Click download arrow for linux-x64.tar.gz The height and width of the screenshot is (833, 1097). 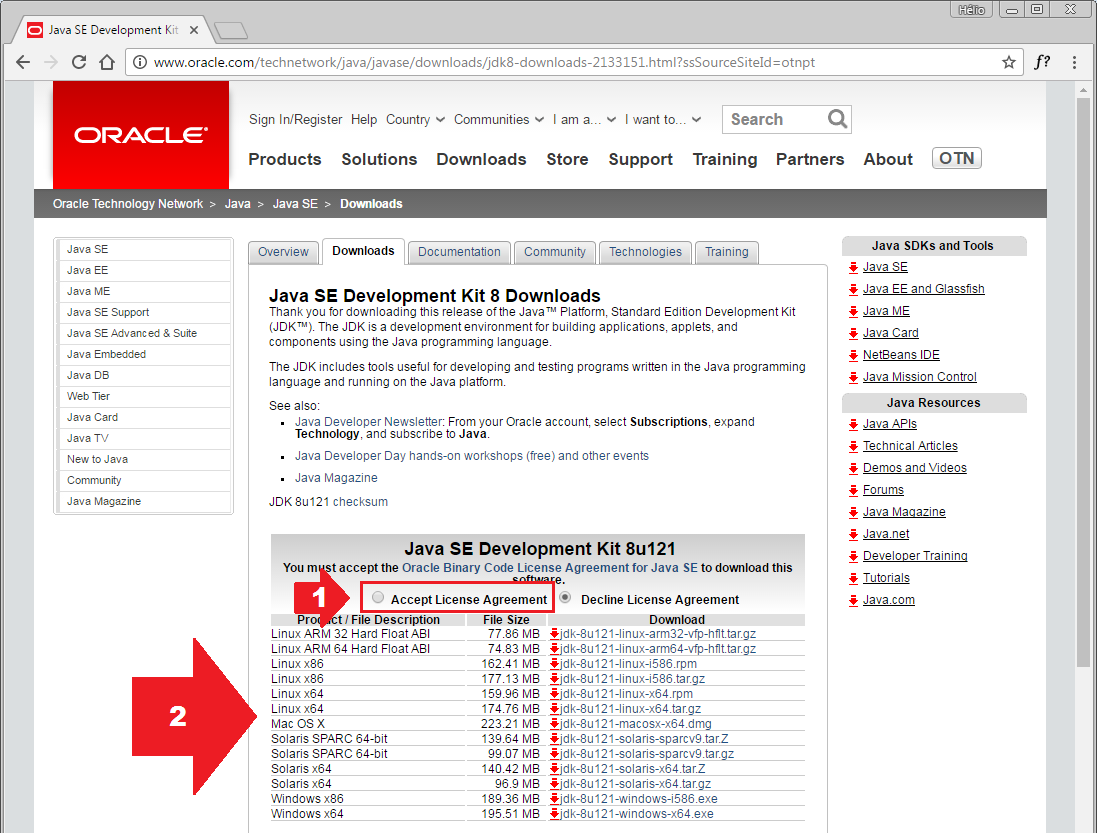click(554, 709)
